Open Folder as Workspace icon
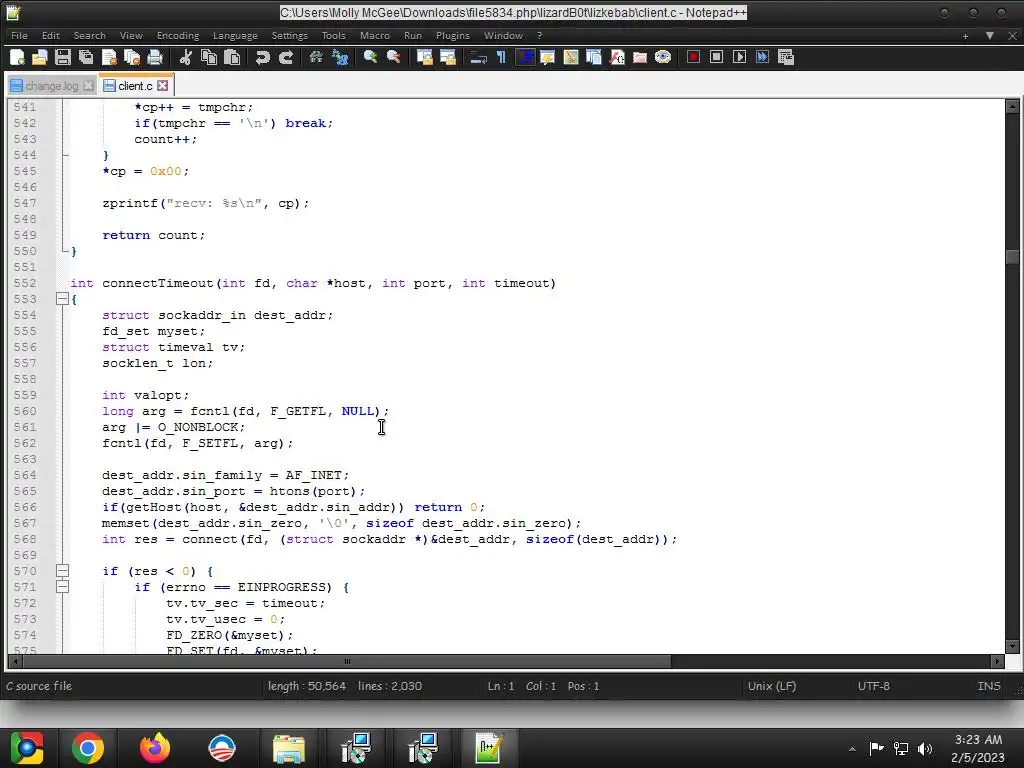This screenshot has width=1024, height=768. coord(640,57)
